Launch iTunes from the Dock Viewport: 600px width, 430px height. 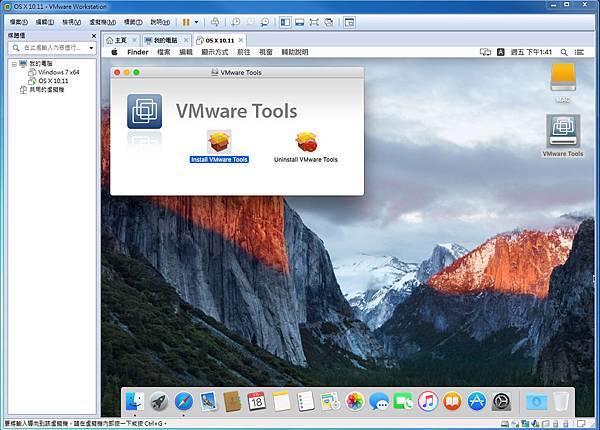pos(428,402)
